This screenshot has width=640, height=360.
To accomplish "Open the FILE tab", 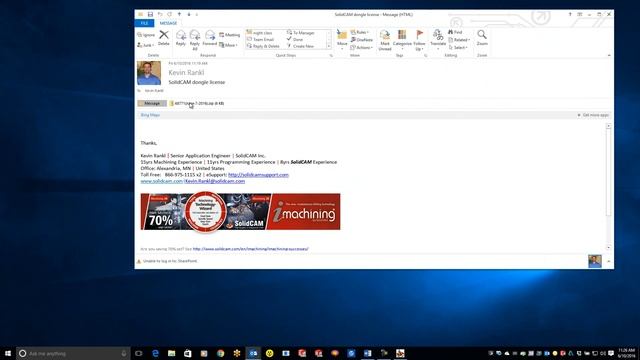I will [144, 23].
